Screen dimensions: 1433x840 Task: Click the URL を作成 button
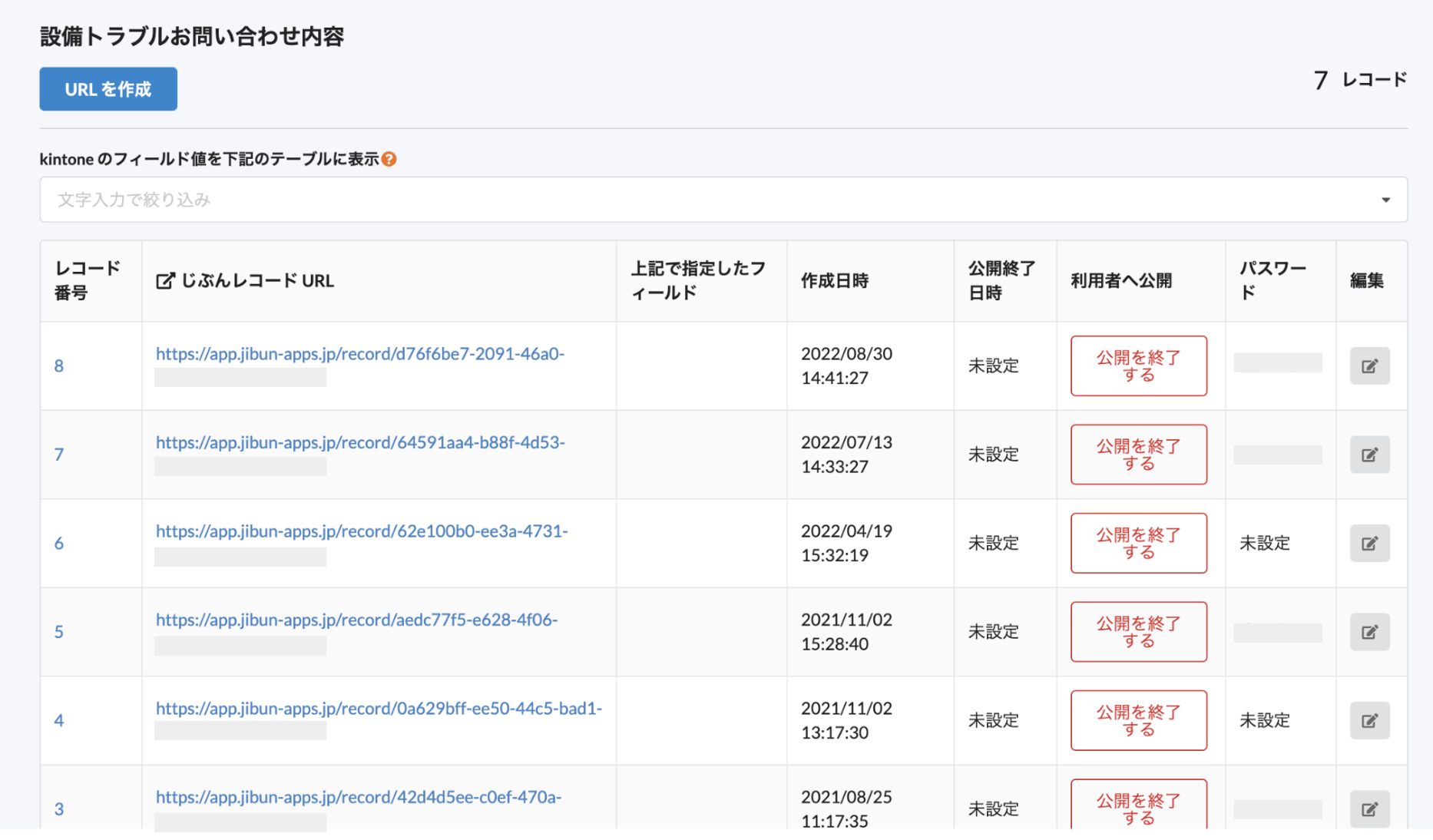point(108,89)
